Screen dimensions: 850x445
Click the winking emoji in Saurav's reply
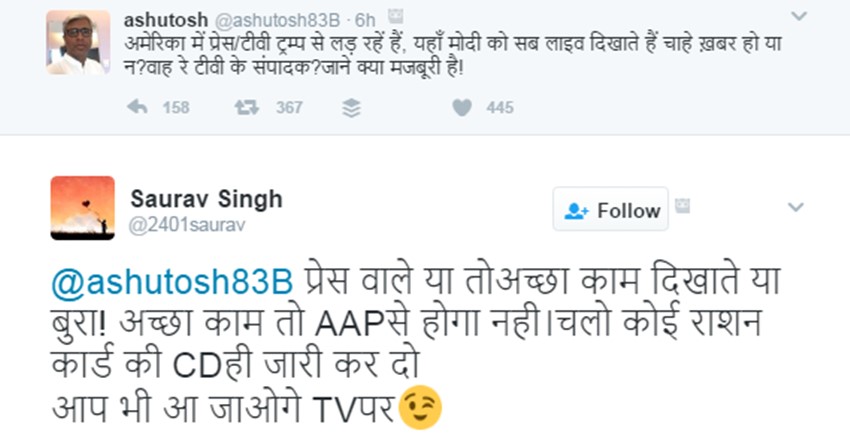pos(419,408)
